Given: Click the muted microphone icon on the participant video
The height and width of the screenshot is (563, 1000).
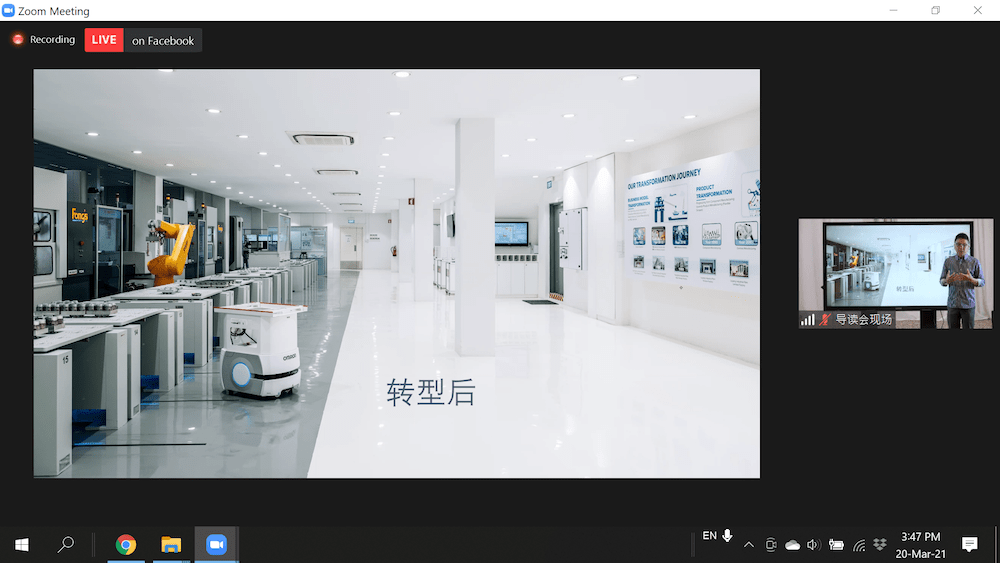Looking at the screenshot, I should click(825, 320).
